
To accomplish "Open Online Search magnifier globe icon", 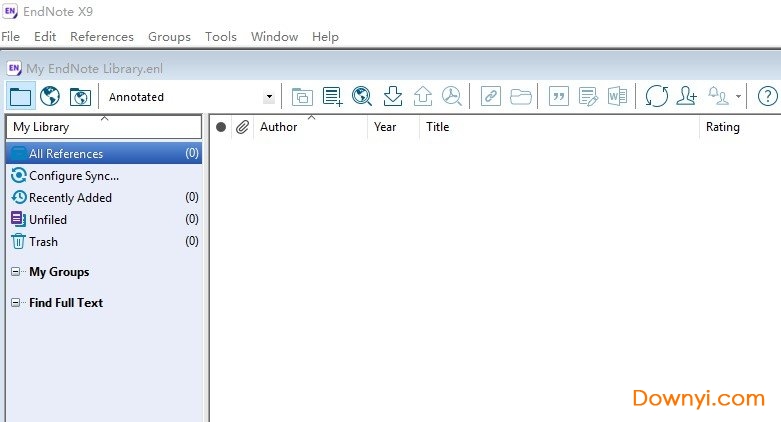I will [362, 96].
